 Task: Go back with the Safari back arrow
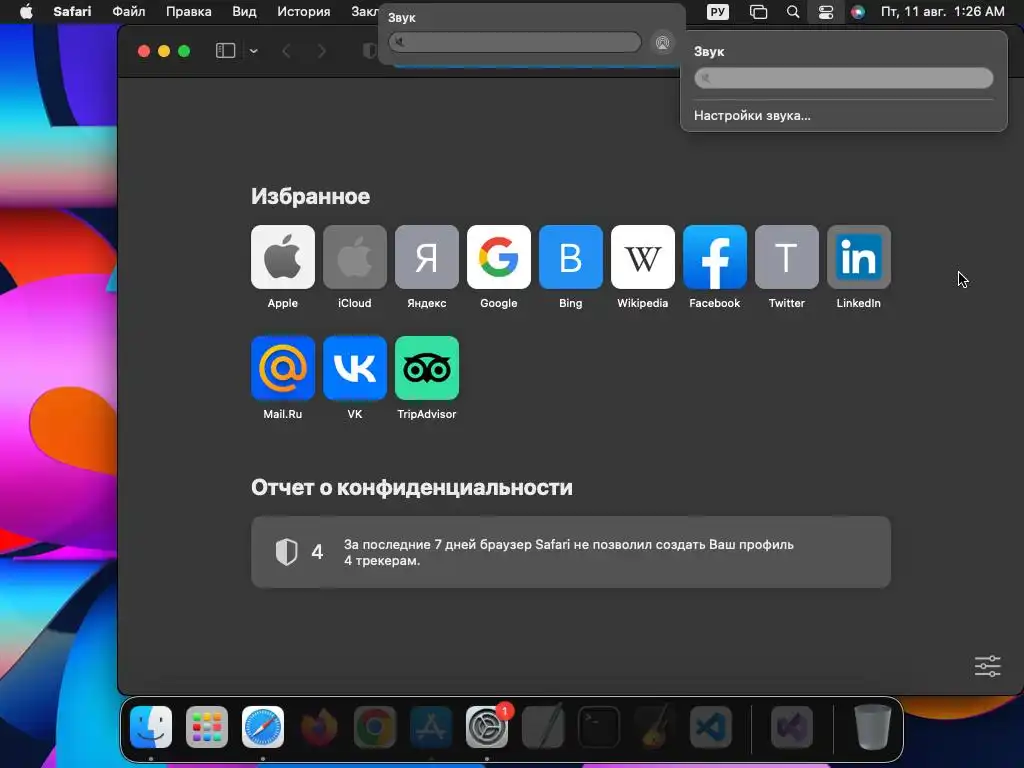(x=286, y=51)
